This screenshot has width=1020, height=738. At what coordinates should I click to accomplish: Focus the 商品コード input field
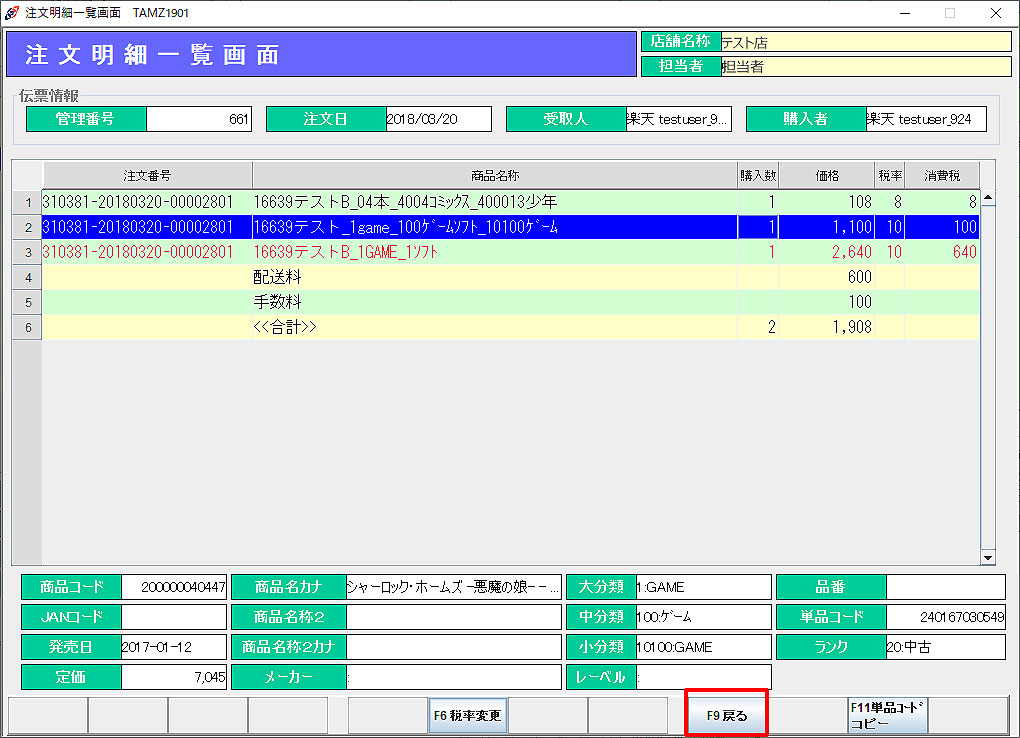[x=174, y=587]
